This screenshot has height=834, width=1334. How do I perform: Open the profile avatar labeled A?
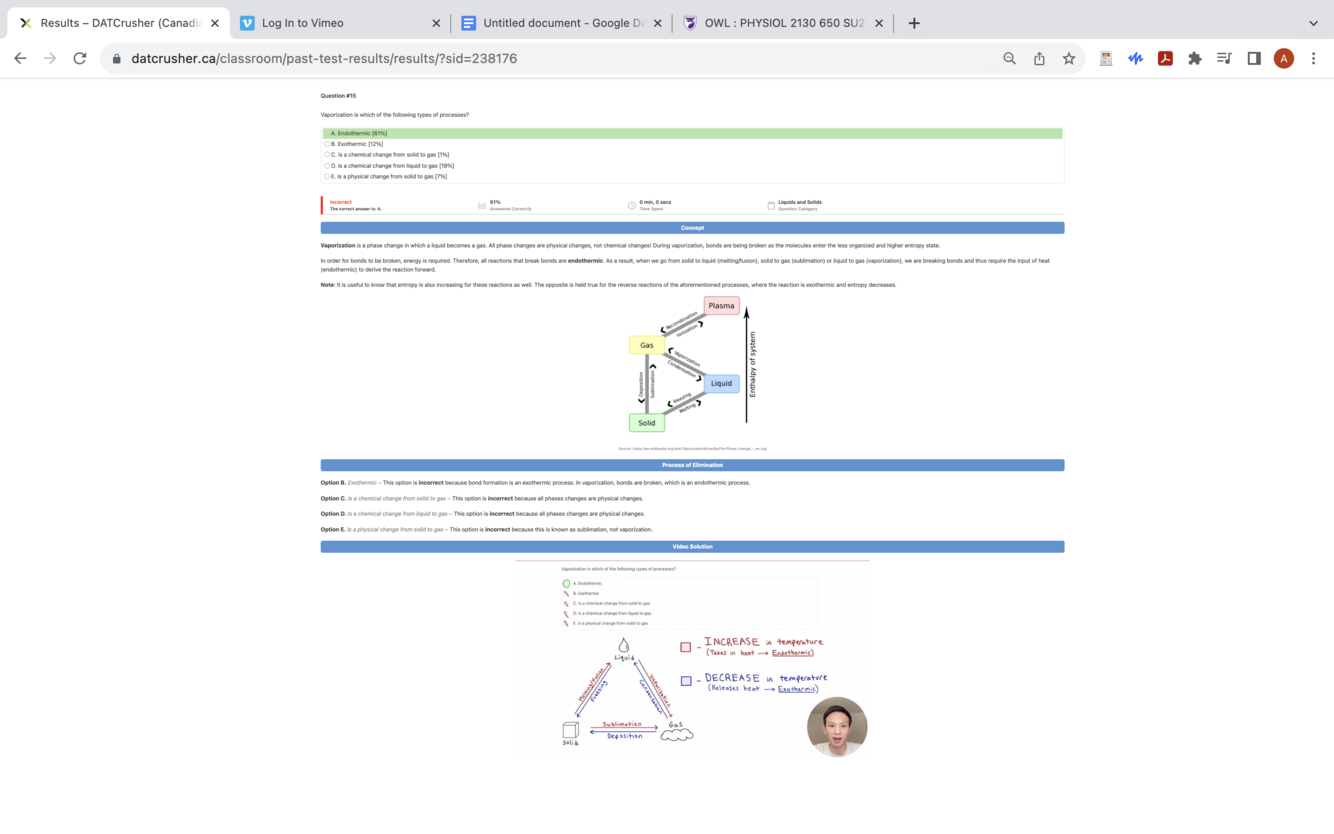(x=1284, y=58)
